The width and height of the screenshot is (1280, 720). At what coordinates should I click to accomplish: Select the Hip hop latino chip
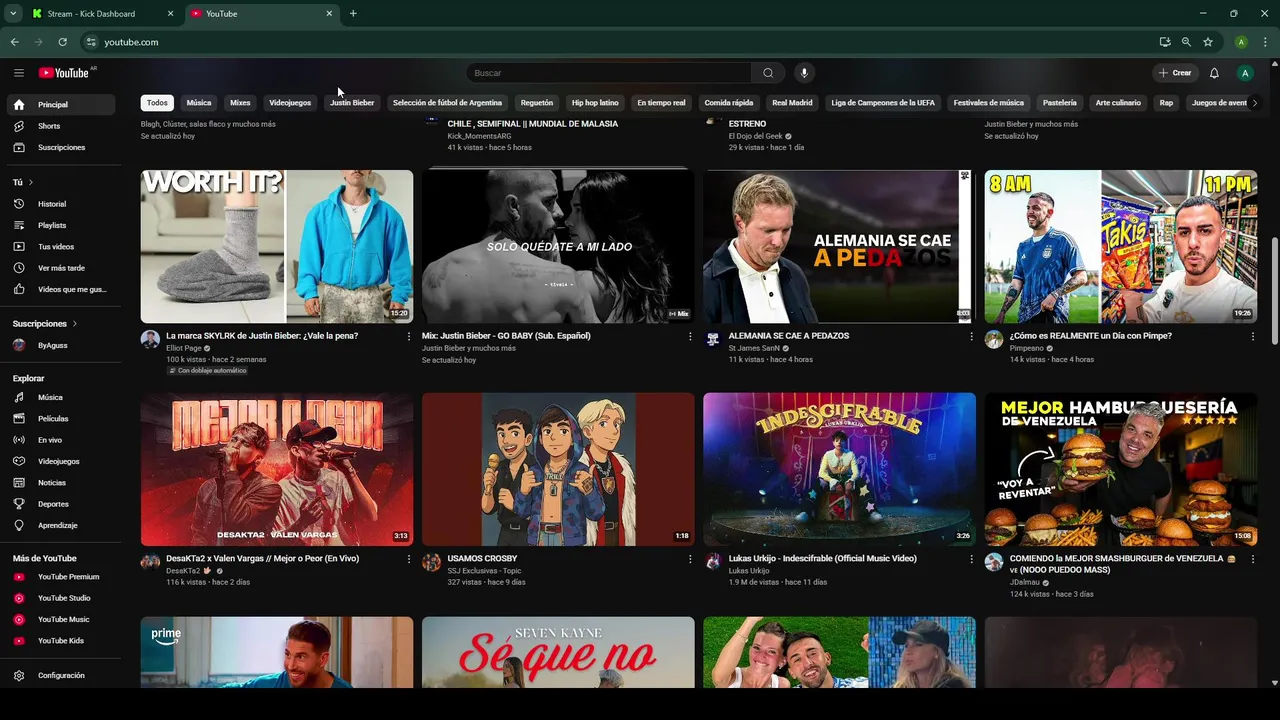click(x=595, y=102)
